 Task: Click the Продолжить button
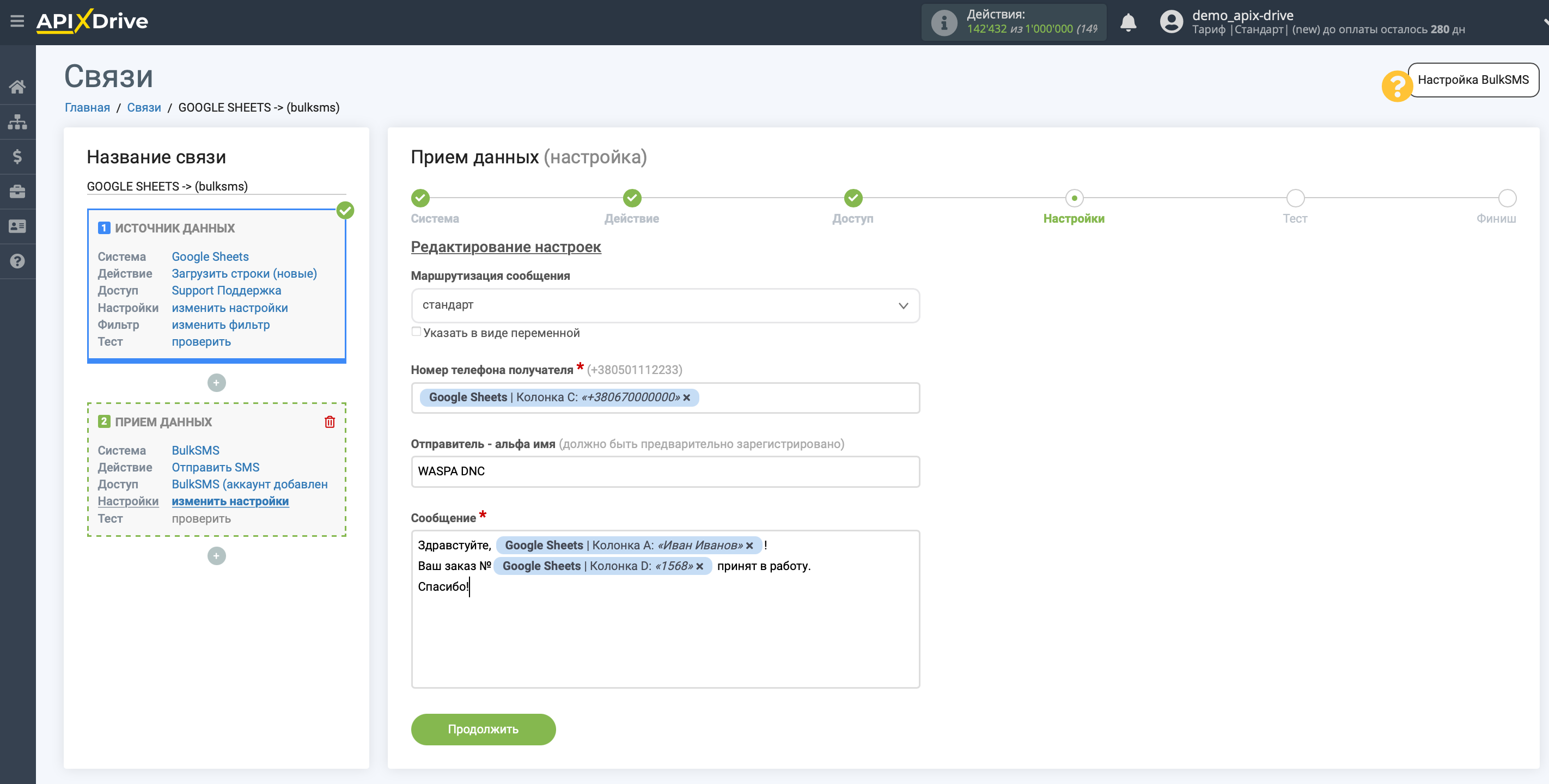(484, 730)
